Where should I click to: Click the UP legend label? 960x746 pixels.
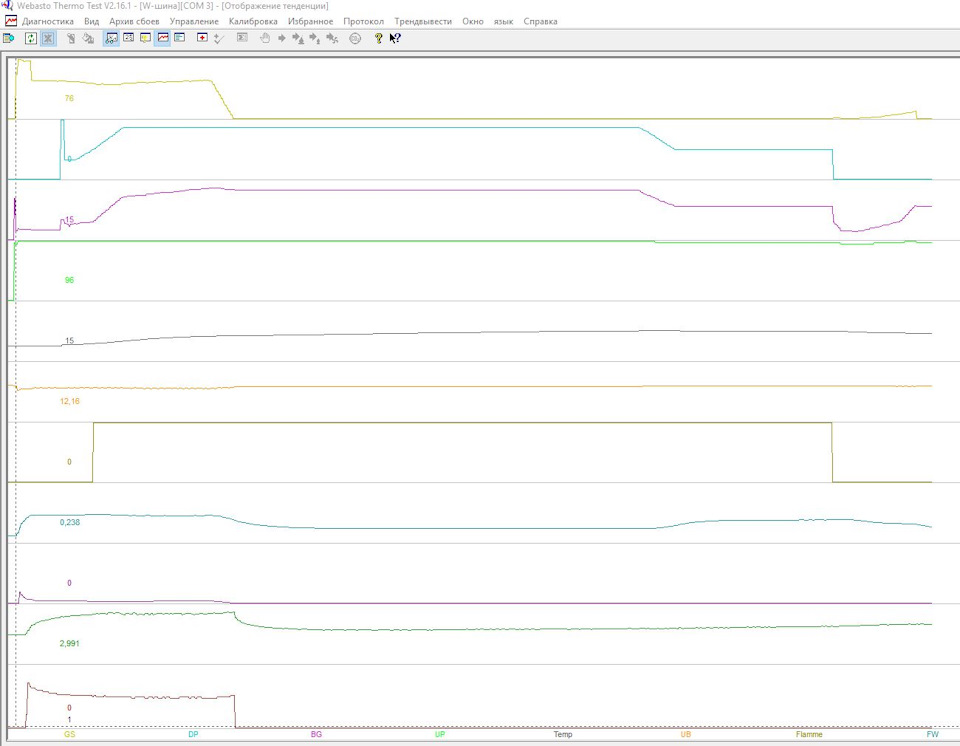point(440,734)
